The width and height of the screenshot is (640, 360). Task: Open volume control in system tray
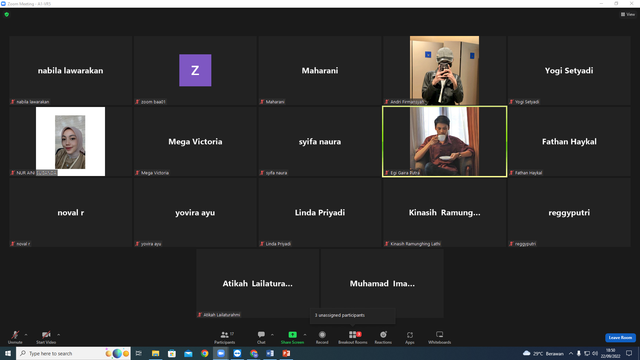pyautogui.click(x=595, y=353)
